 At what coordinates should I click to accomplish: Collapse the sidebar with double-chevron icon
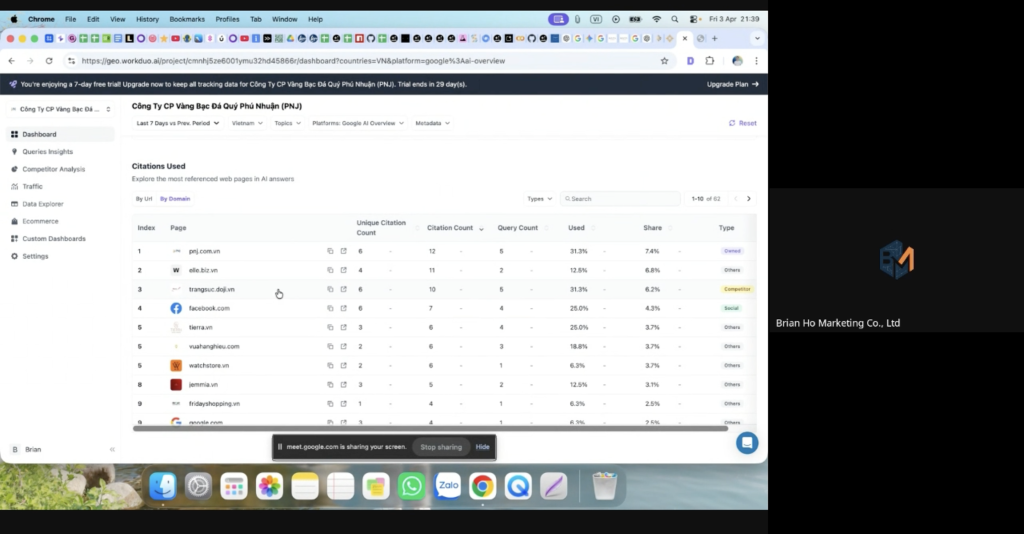(112, 450)
